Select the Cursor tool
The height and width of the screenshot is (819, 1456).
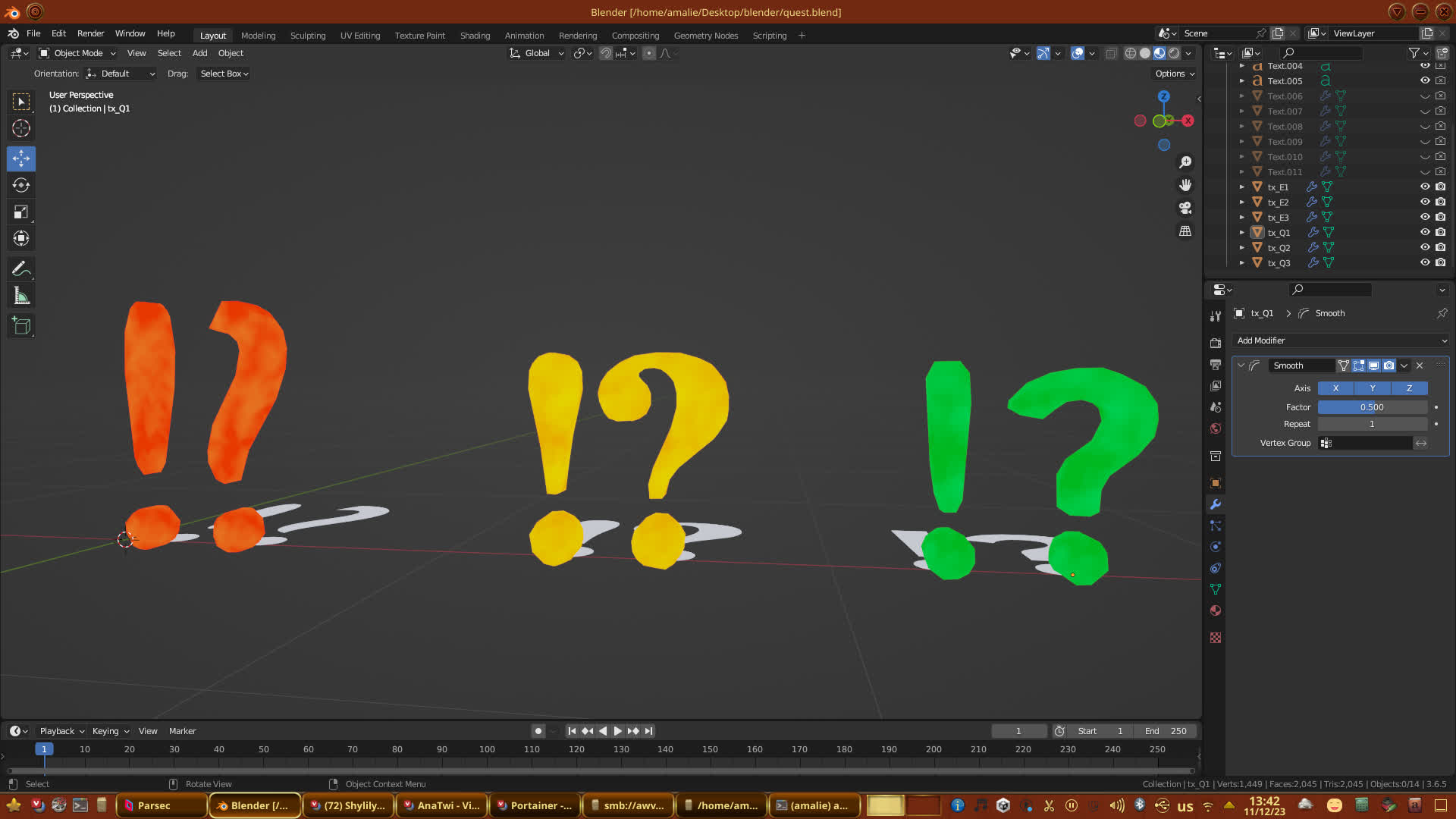click(x=21, y=128)
